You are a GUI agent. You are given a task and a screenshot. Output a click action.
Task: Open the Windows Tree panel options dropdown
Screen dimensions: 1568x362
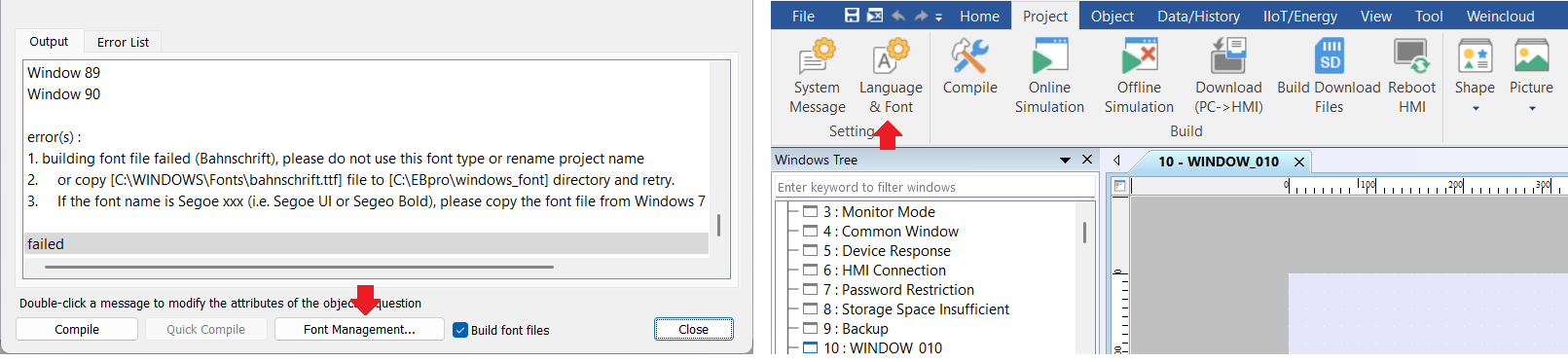[1065, 160]
